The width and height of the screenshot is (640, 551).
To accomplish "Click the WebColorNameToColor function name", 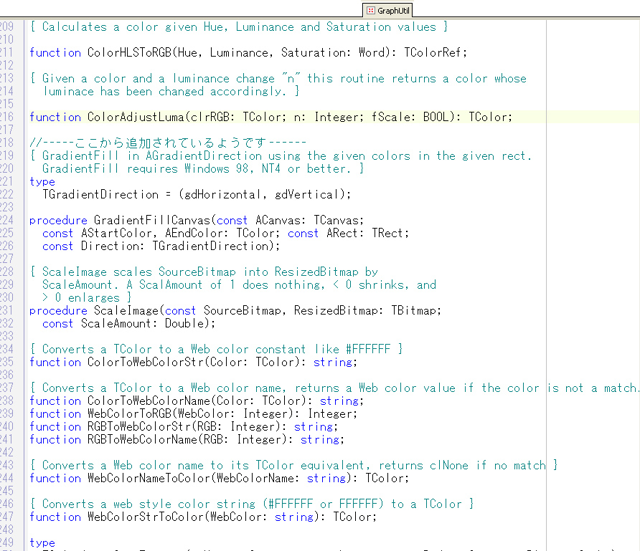I will pyautogui.click(x=149, y=478).
